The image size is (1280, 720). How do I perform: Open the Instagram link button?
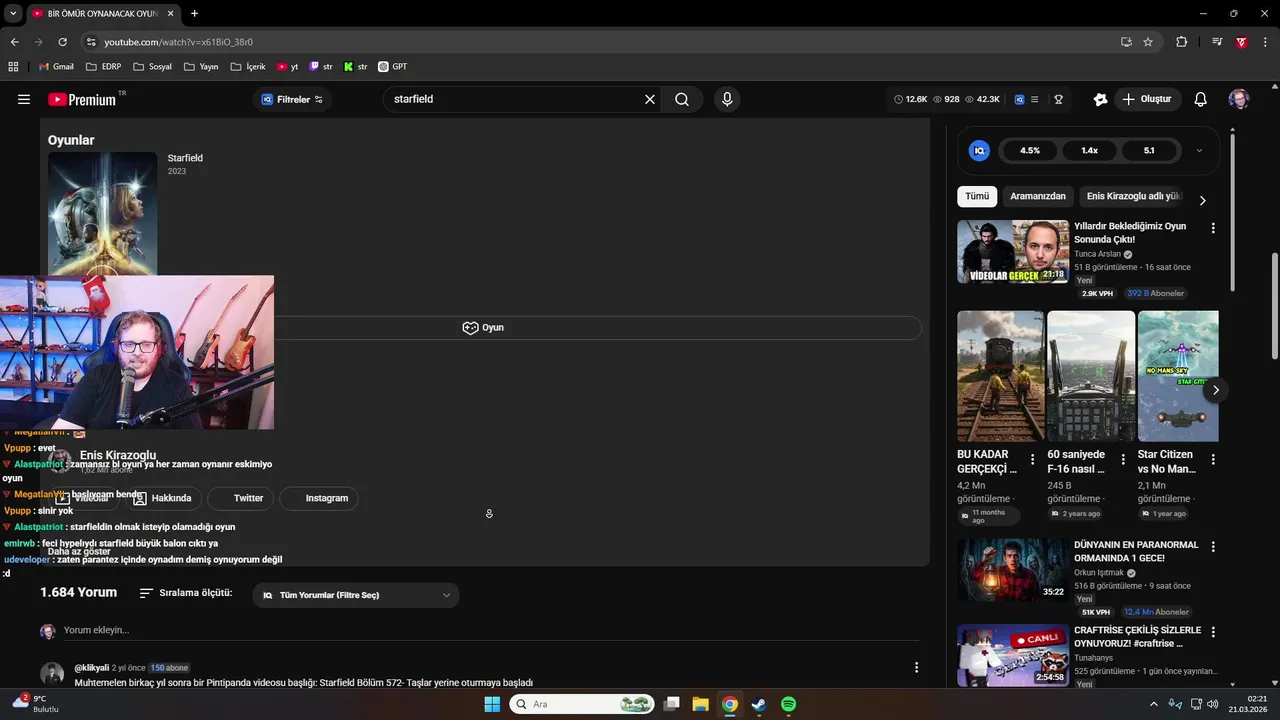point(319,498)
